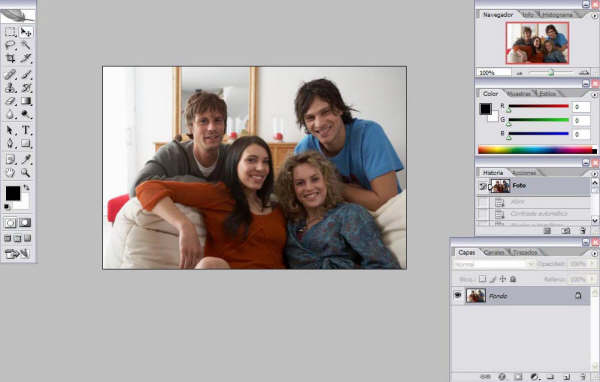The width and height of the screenshot is (600, 382).
Task: Click the feather logo at toolbox top
Action: [x=18, y=15]
